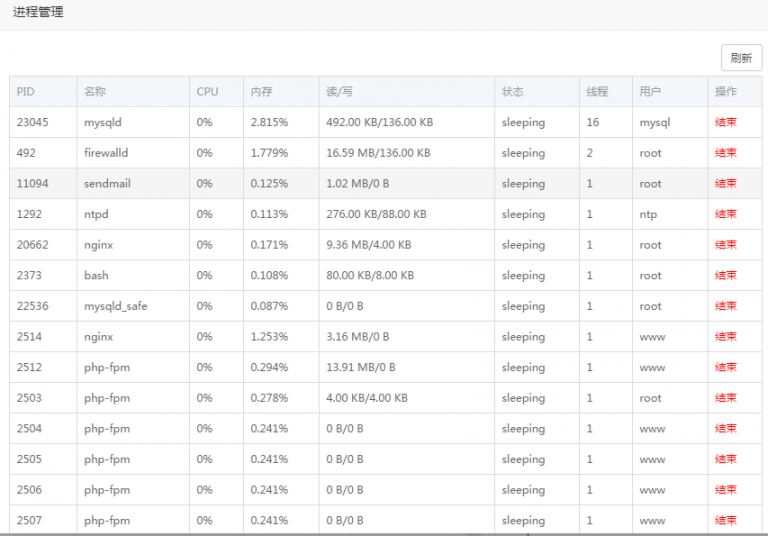End the php-fpm process 2503

pos(725,398)
